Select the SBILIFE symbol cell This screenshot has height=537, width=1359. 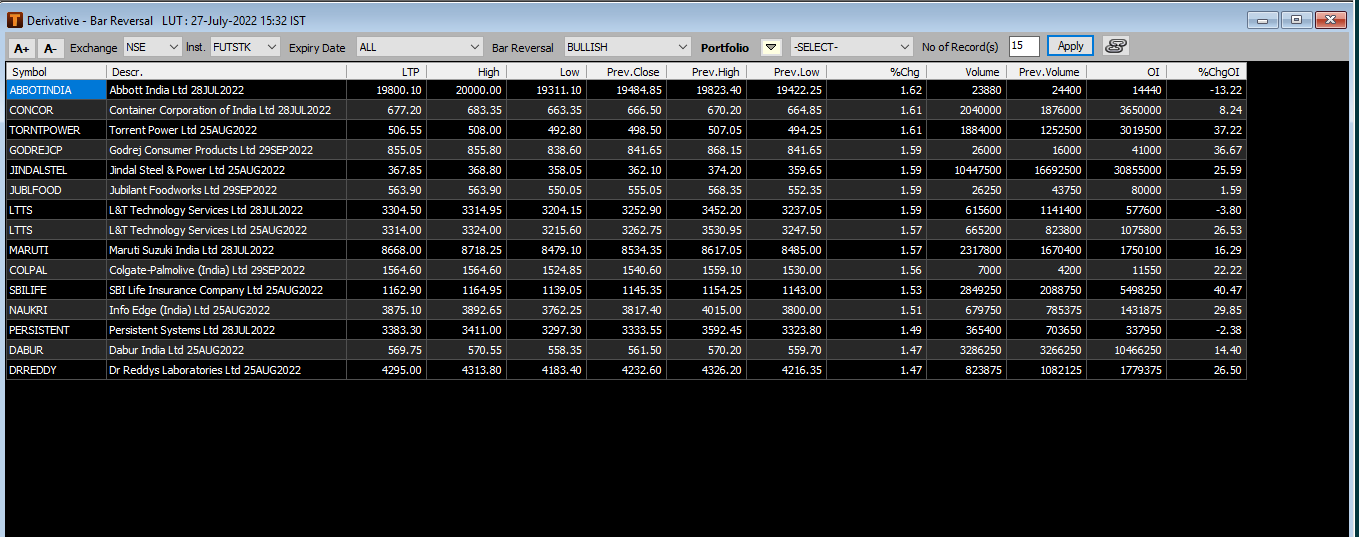point(56,290)
